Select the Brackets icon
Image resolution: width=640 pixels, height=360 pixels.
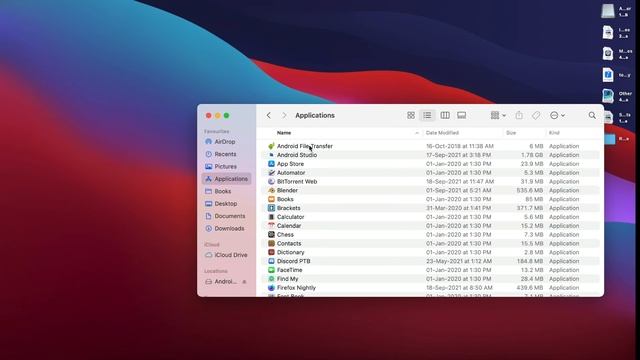[271, 208]
